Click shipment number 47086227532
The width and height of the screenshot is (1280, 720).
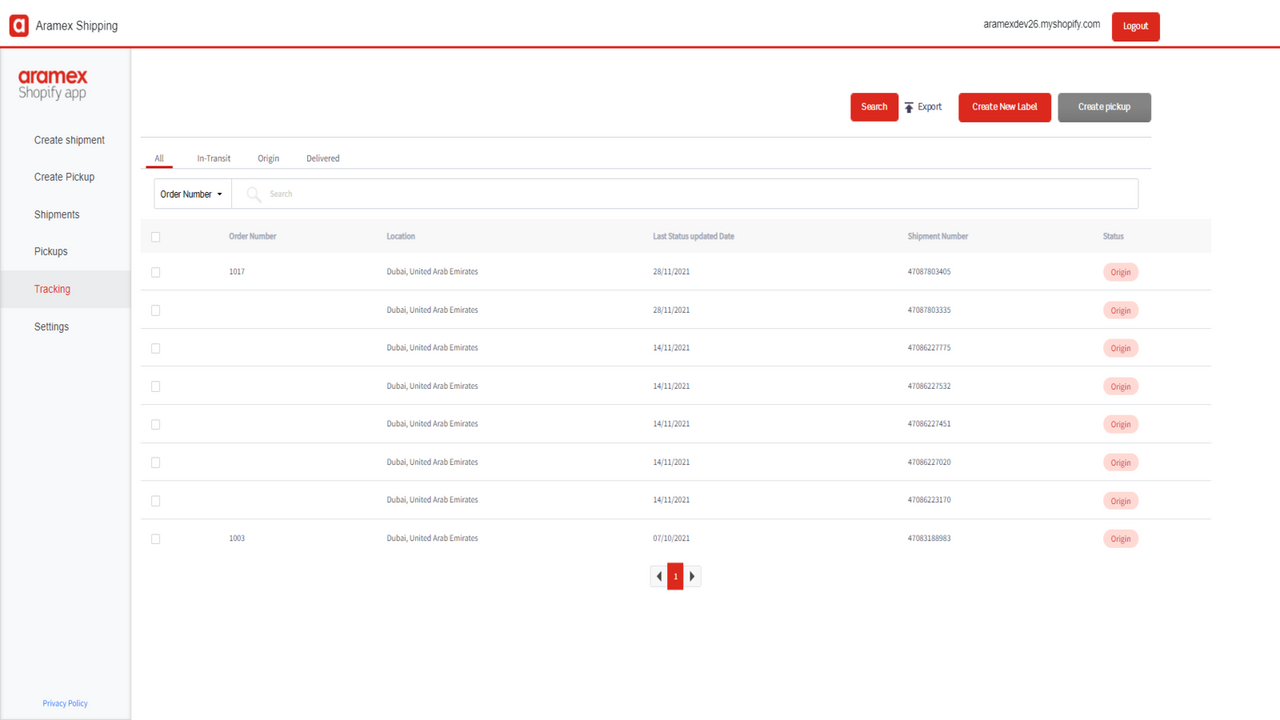tap(929, 386)
